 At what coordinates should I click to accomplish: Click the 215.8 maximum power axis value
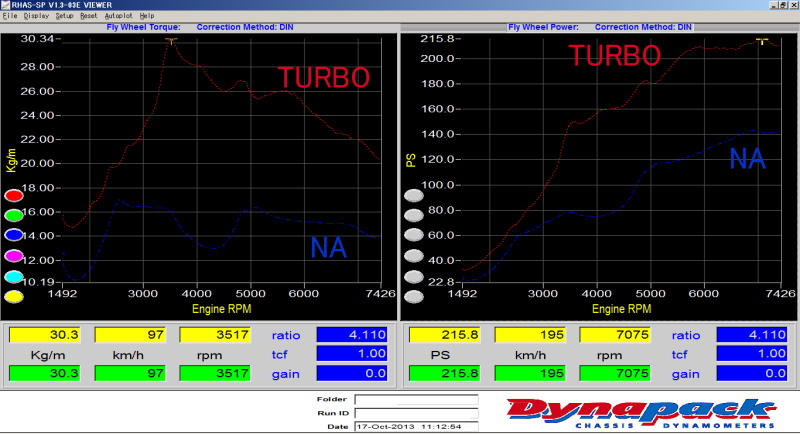(437, 39)
